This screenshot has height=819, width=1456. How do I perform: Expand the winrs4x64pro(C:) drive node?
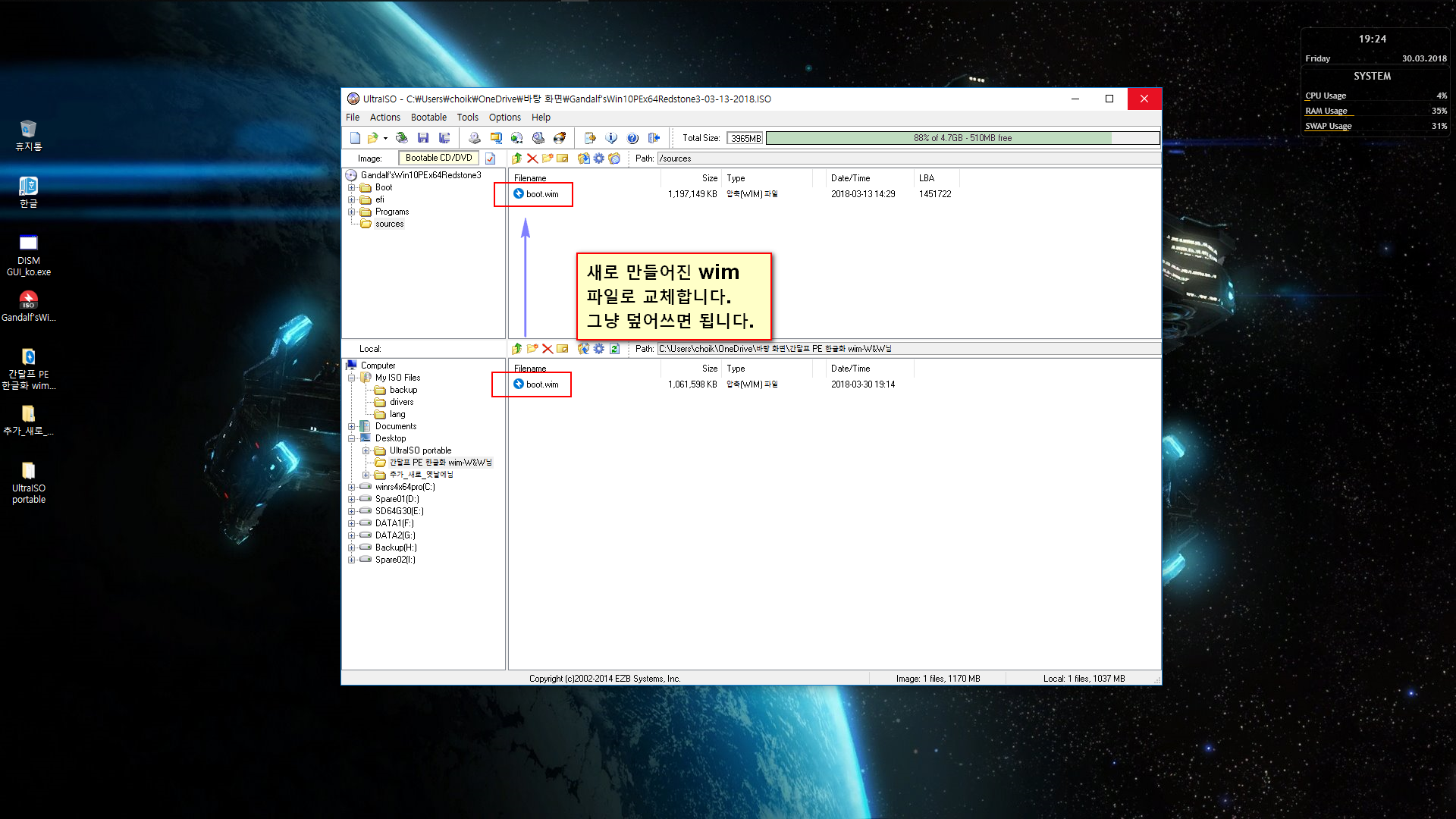[x=352, y=487]
